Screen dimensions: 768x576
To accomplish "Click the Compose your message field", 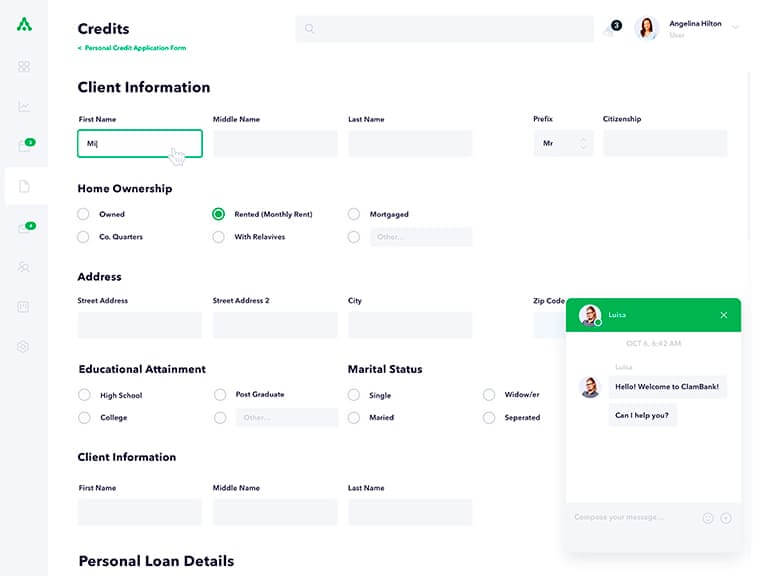I will click(x=634, y=517).
